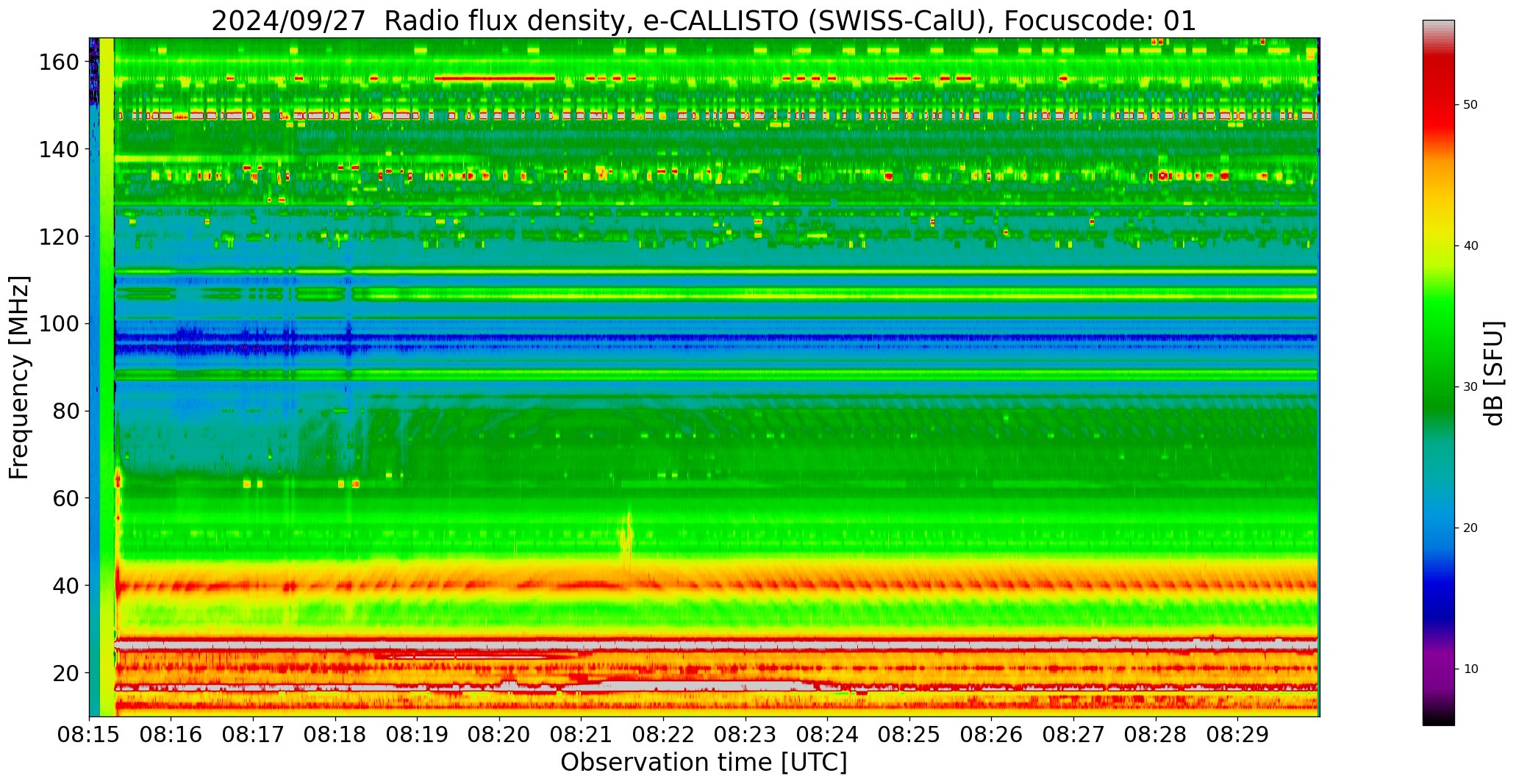Click the plot title mentioning e-CALLISTO SWISS-CalU

pyautogui.click(x=704, y=21)
